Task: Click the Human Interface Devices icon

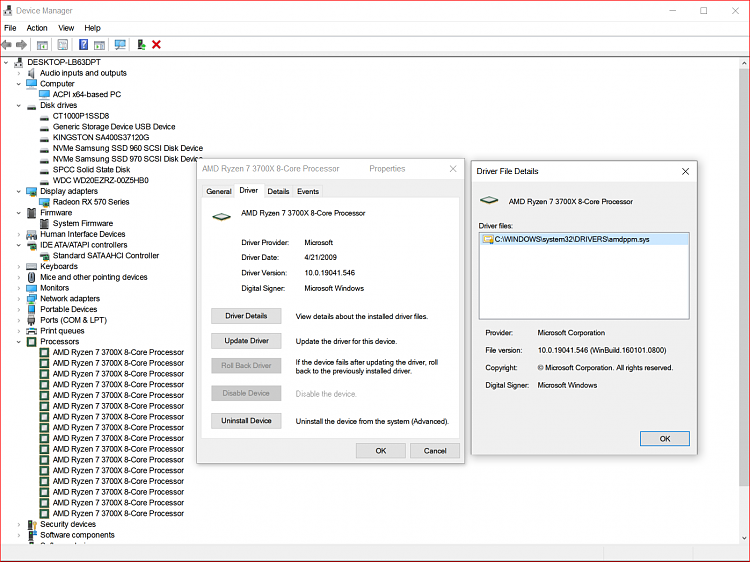Action: pyautogui.click(x=32, y=234)
